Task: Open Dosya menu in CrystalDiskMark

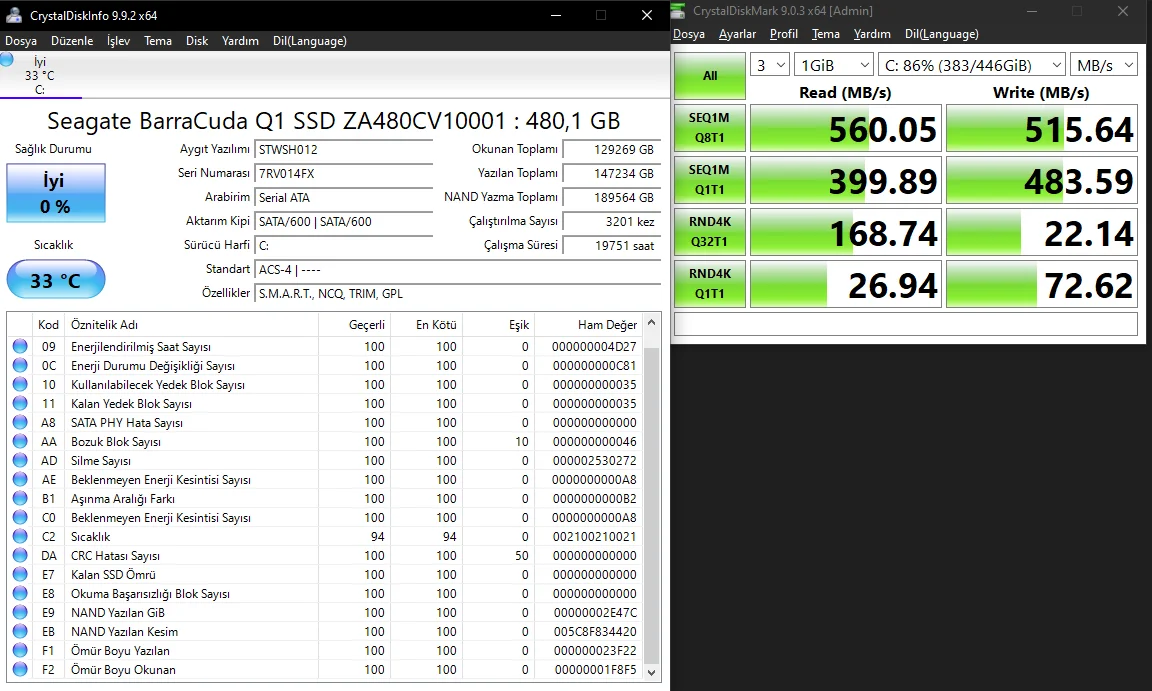Action: click(x=689, y=34)
